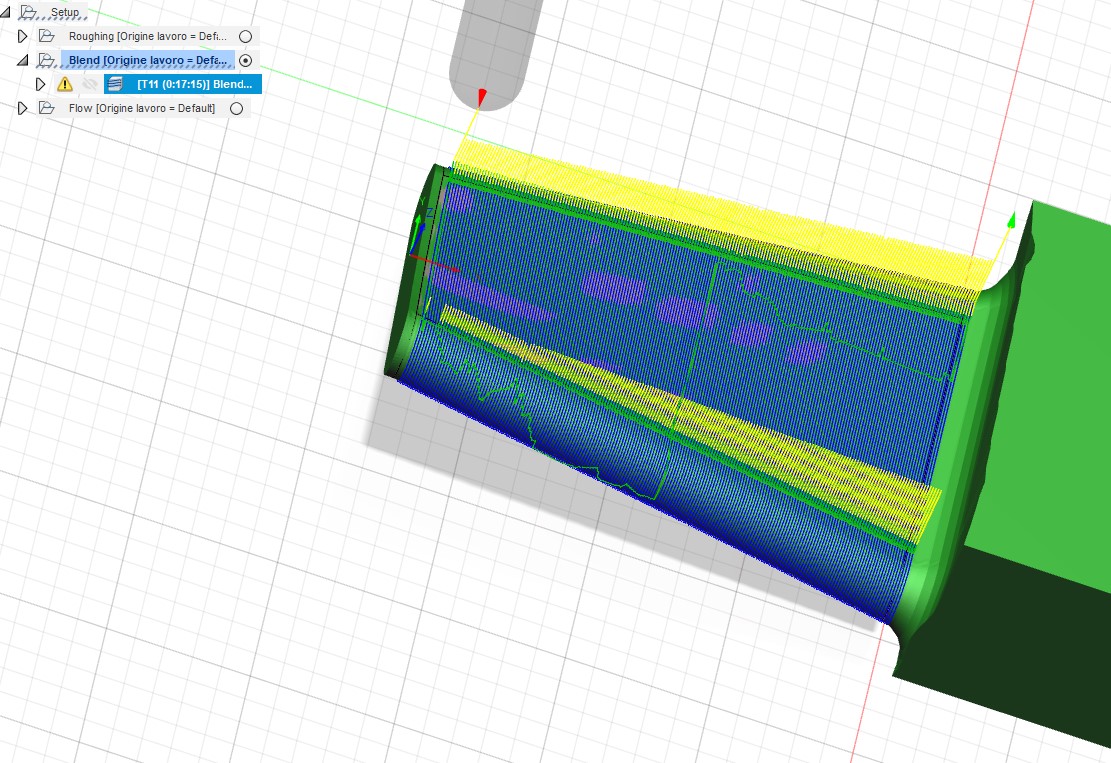Click the Setup folder icon
The image size is (1111, 763).
pyautogui.click(x=27, y=12)
